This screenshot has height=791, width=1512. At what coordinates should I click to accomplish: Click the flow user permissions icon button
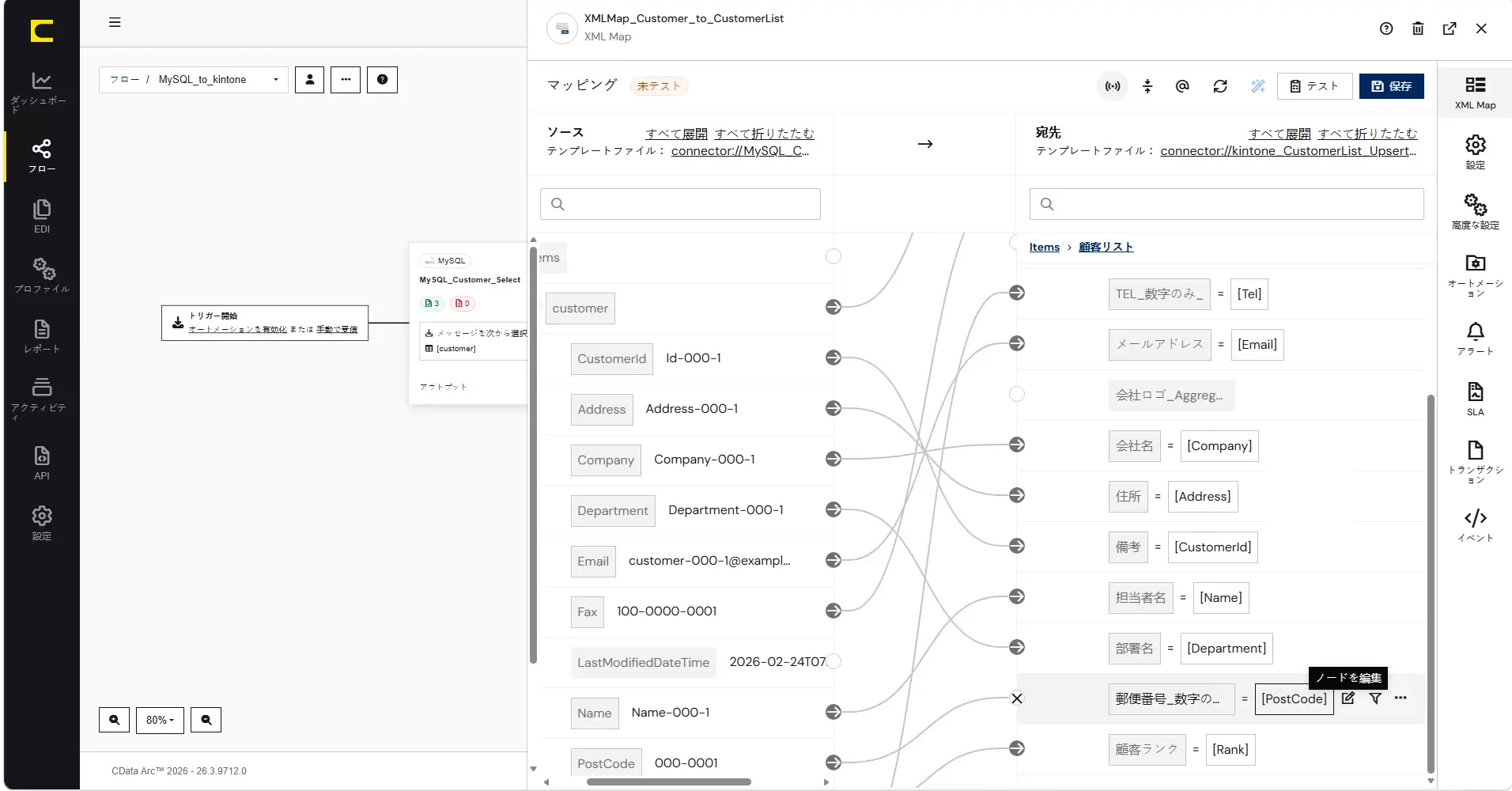(x=309, y=80)
